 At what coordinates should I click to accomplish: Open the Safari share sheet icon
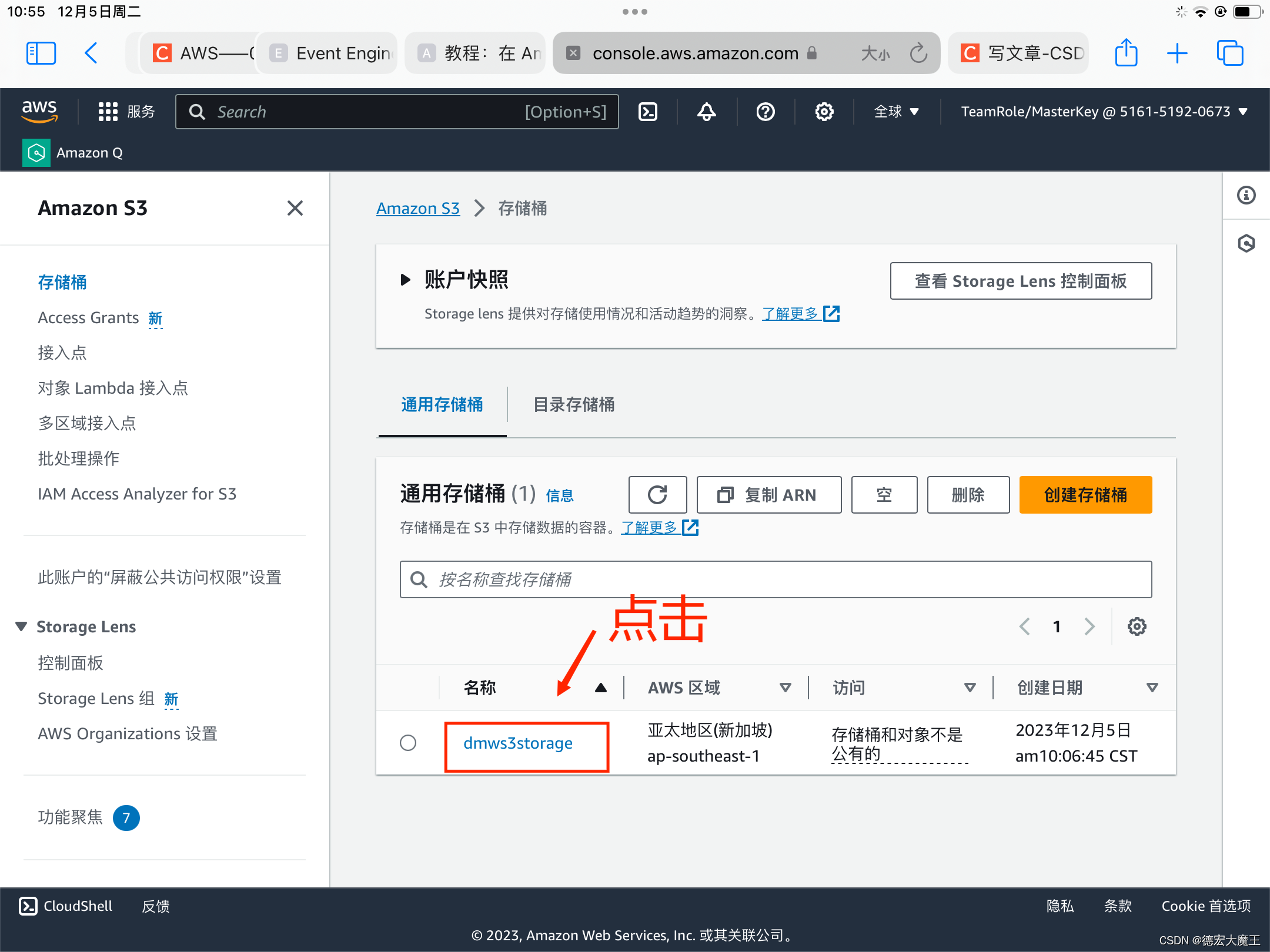click(1127, 53)
